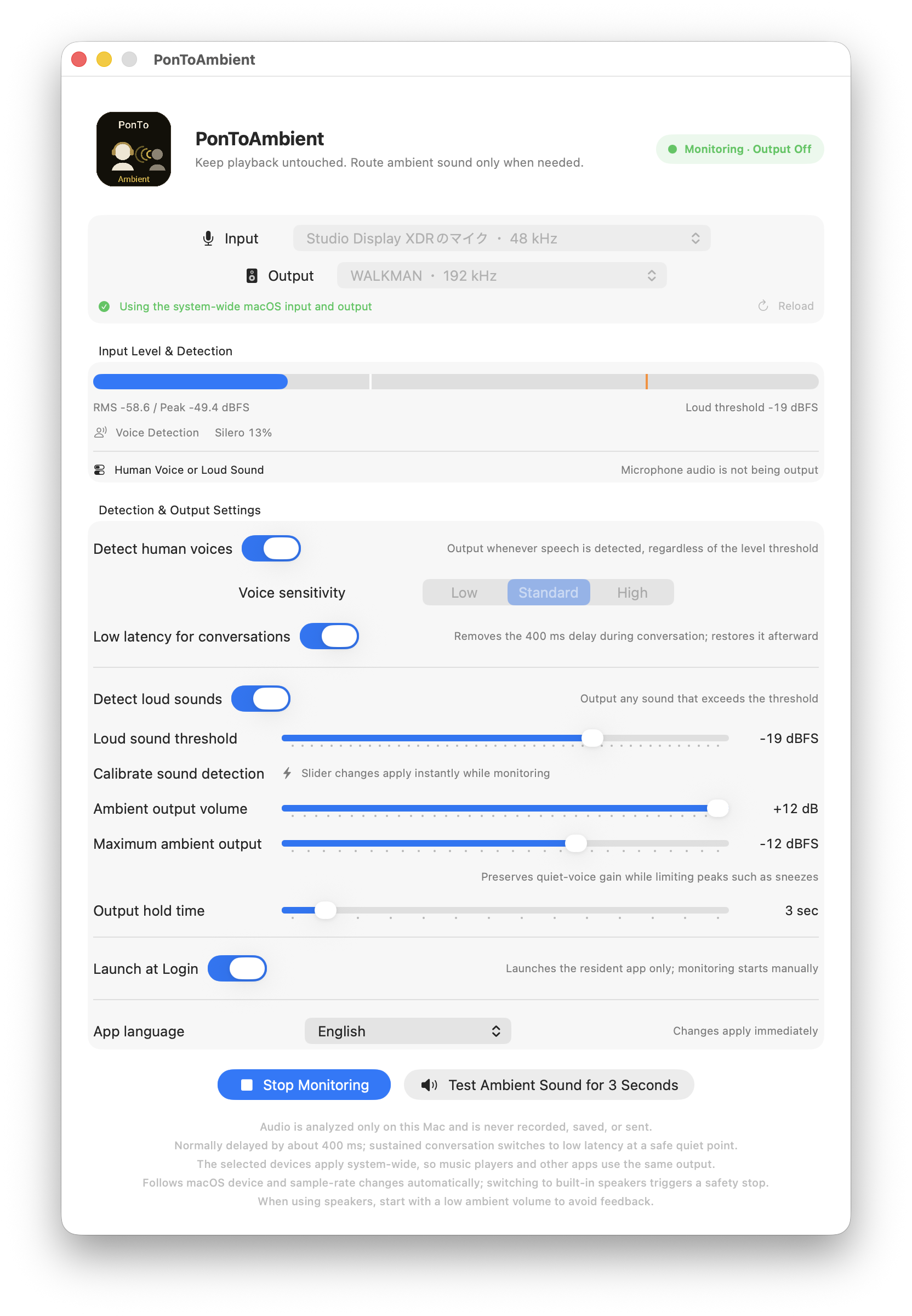The width and height of the screenshot is (912, 1316).
Task: Select High voice sensitivity
Action: point(632,593)
